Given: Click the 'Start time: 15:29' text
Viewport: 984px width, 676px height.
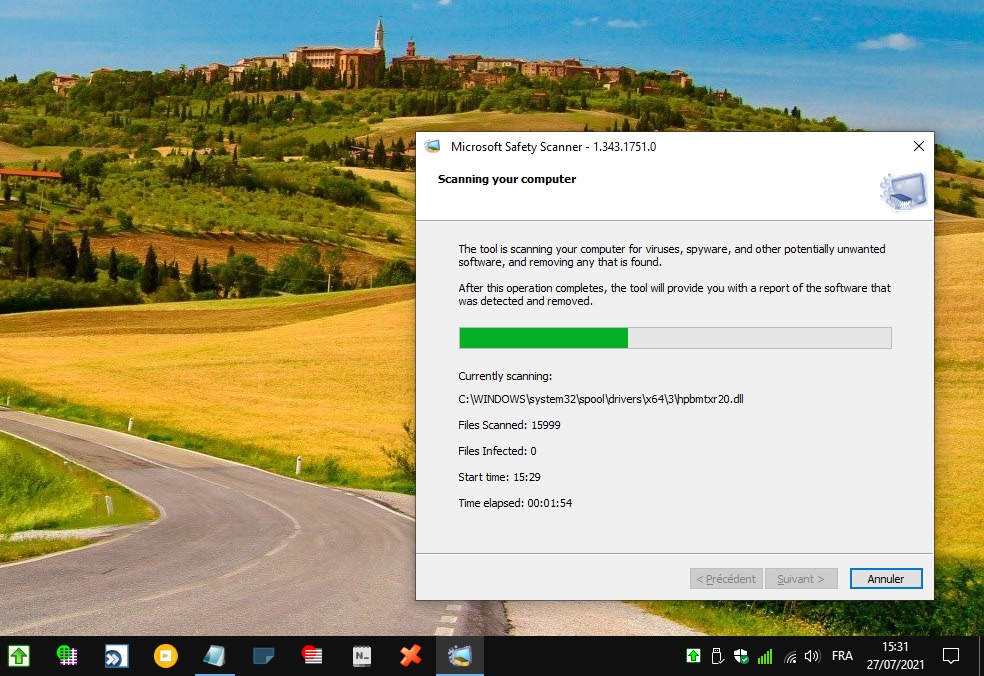Looking at the screenshot, I should (x=499, y=477).
